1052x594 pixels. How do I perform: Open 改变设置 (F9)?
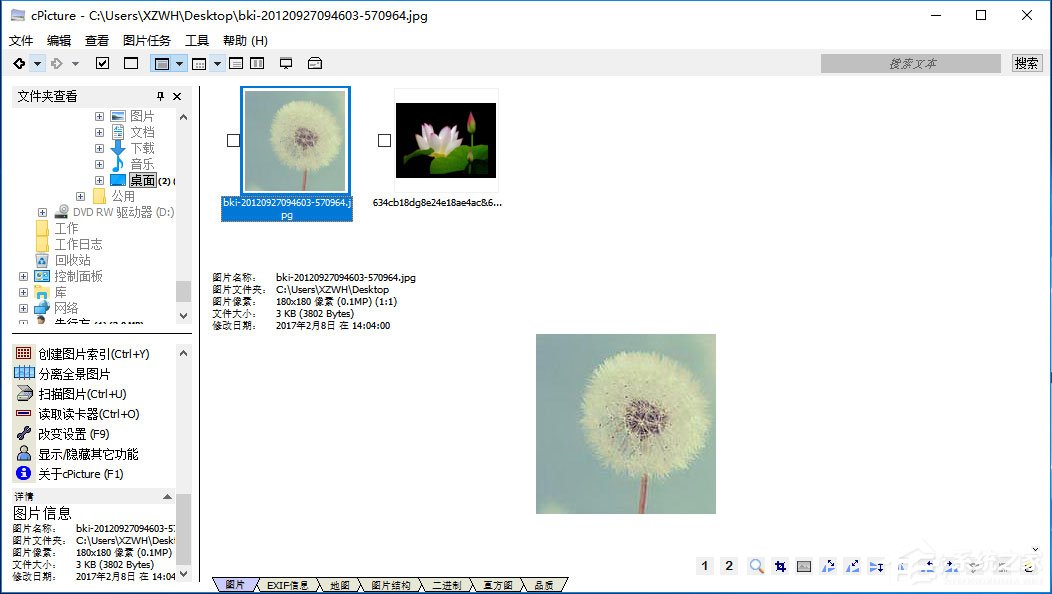(x=74, y=434)
